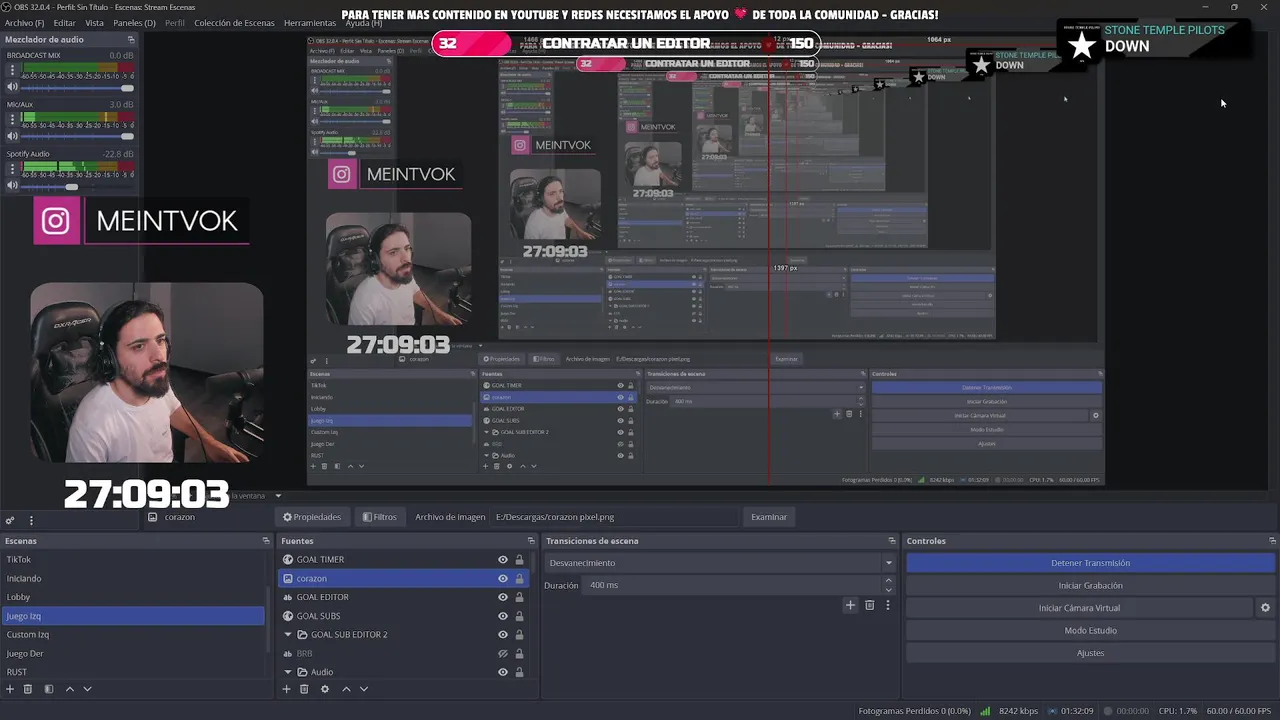The height and width of the screenshot is (720, 1280).
Task: Open Spotify Audio three-dot options menu
Action: coord(12,168)
